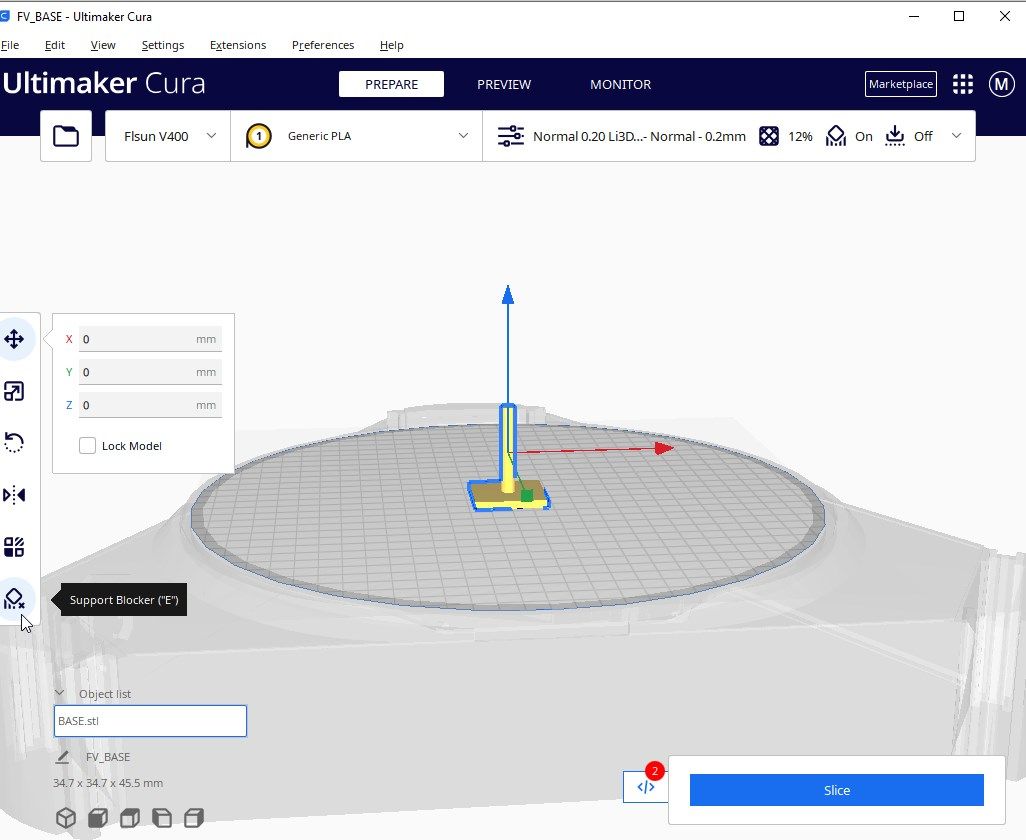Click the Z position input field
1026x840 pixels.
(150, 405)
